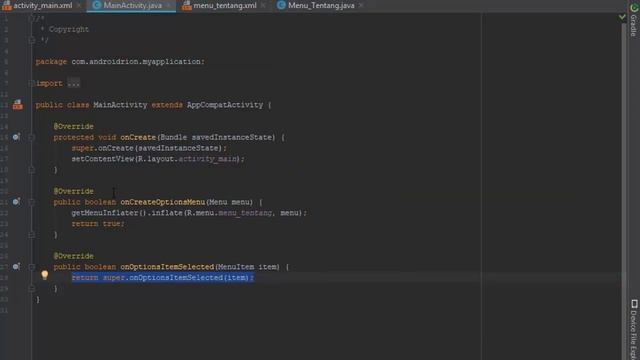The height and width of the screenshot is (360, 640).
Task: Click the fold marker at onCreate closing brace
Action: pyautogui.click(x=32, y=169)
